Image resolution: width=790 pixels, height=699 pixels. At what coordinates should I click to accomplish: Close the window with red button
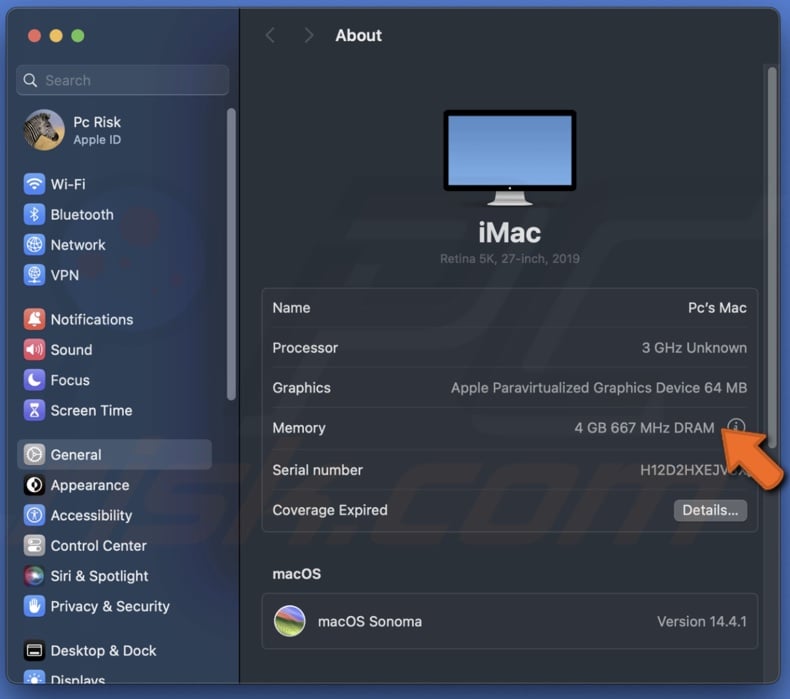tap(34, 36)
